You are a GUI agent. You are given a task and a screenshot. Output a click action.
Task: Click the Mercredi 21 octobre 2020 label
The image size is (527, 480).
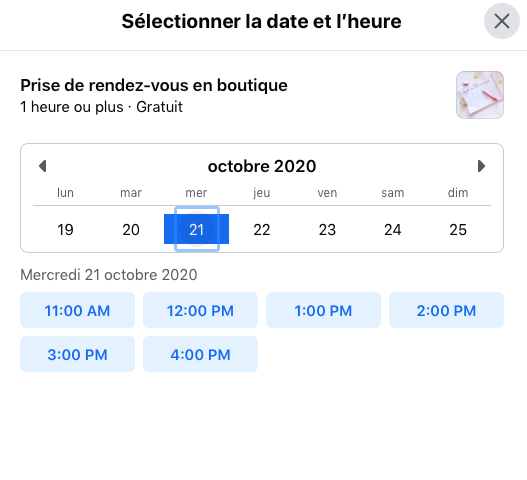(109, 275)
